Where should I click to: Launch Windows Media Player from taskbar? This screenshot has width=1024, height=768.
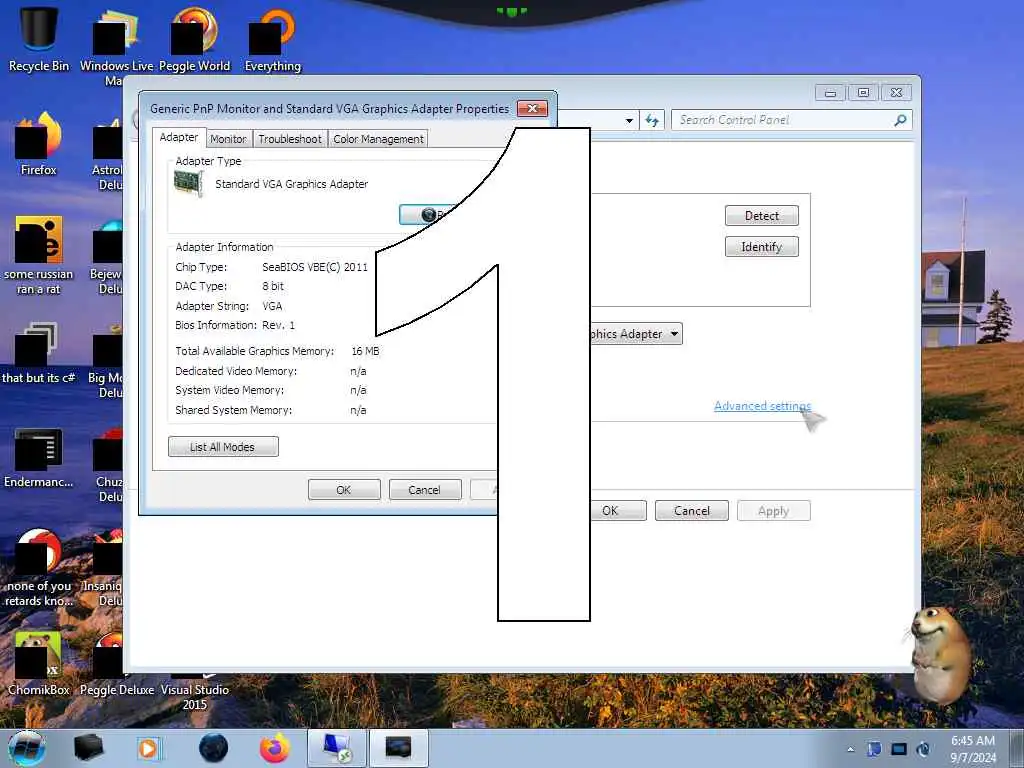pos(148,748)
